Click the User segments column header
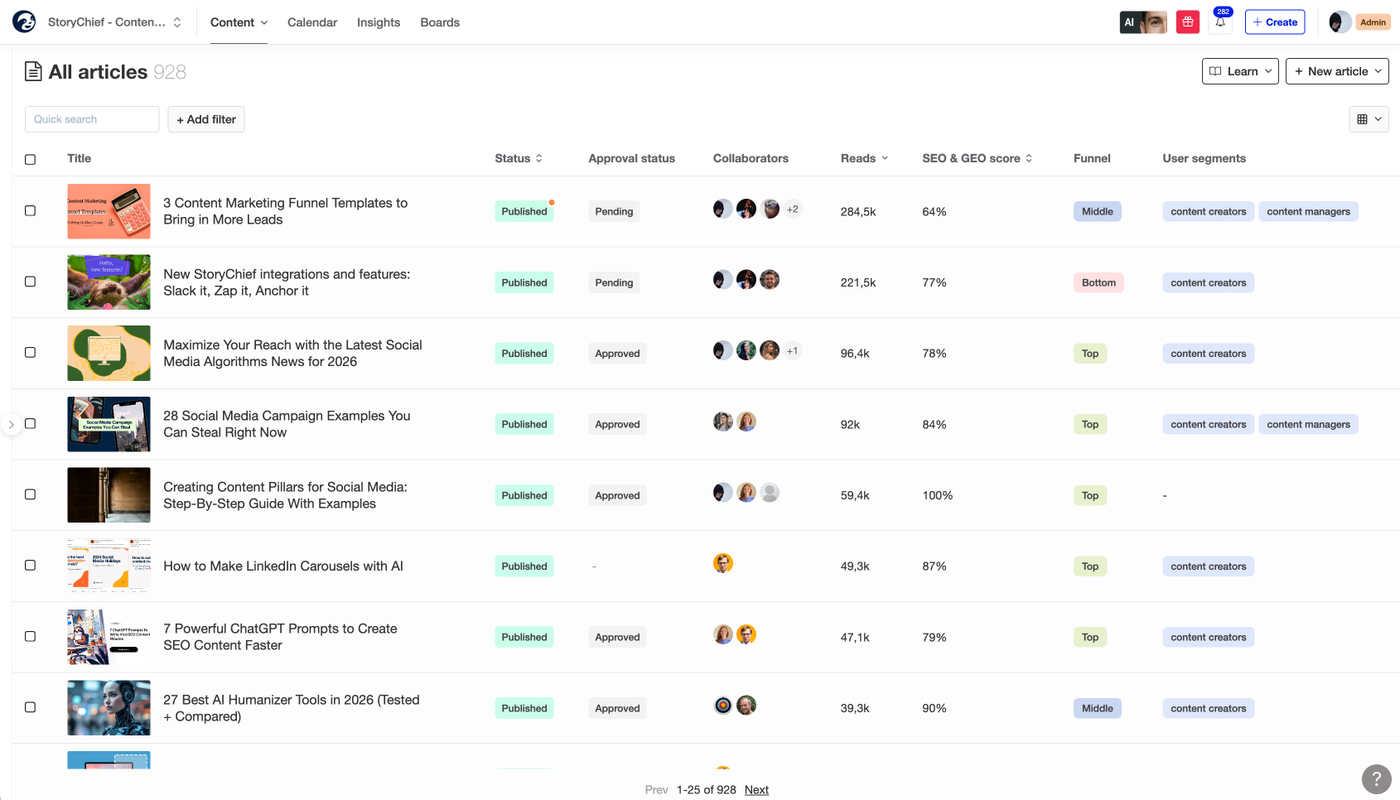Image resolution: width=1400 pixels, height=800 pixels. 1204,158
